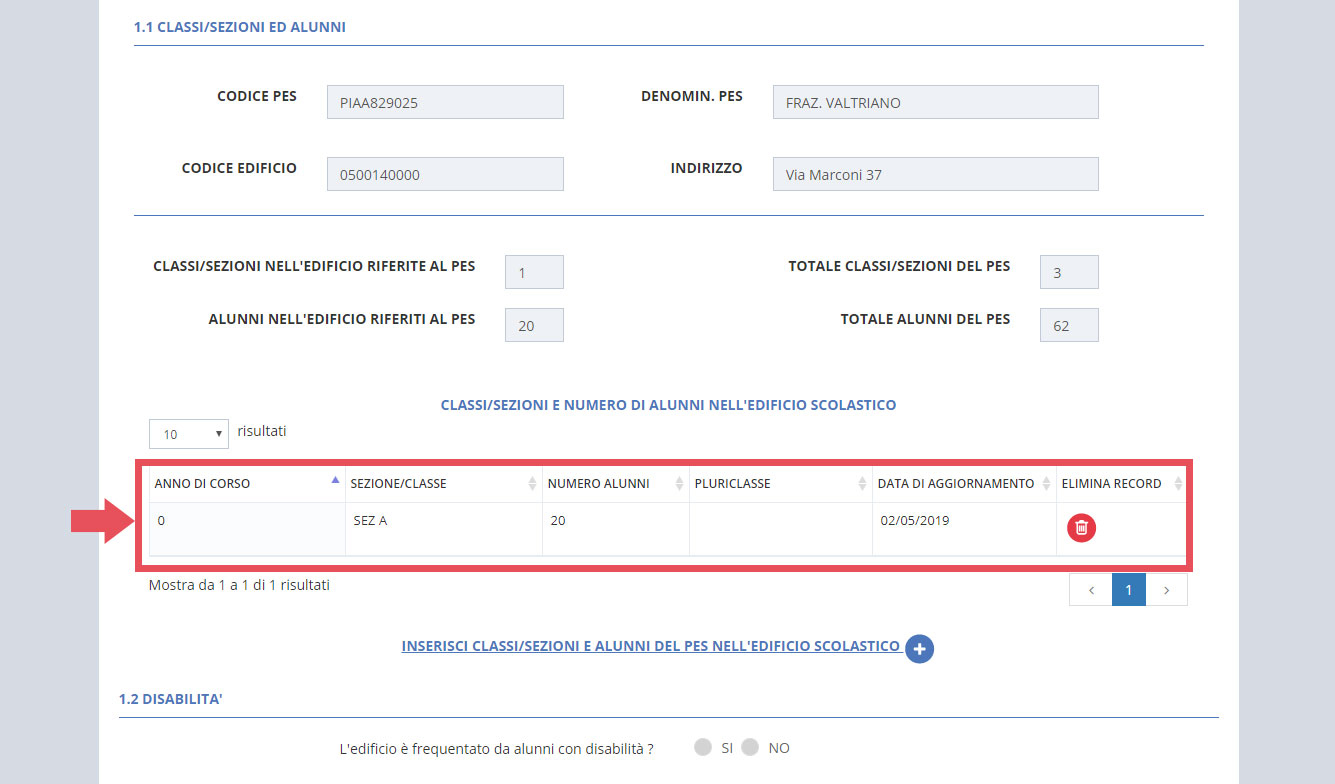Go to previous page of results
1335x784 pixels.
click(1090, 590)
